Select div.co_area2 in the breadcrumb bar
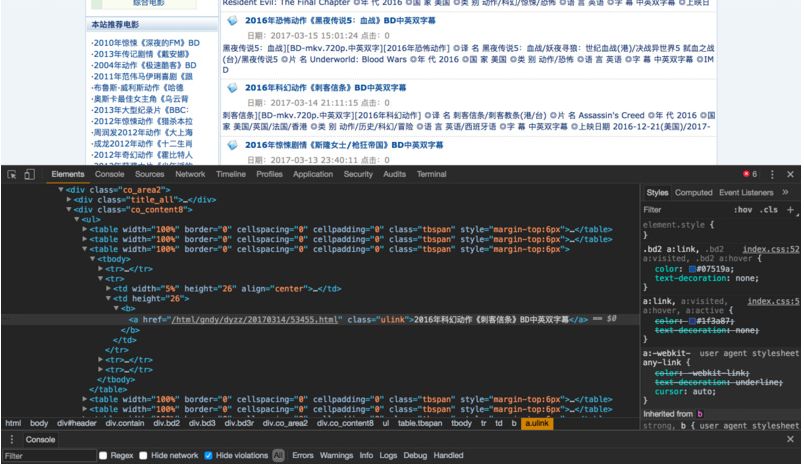 point(285,423)
